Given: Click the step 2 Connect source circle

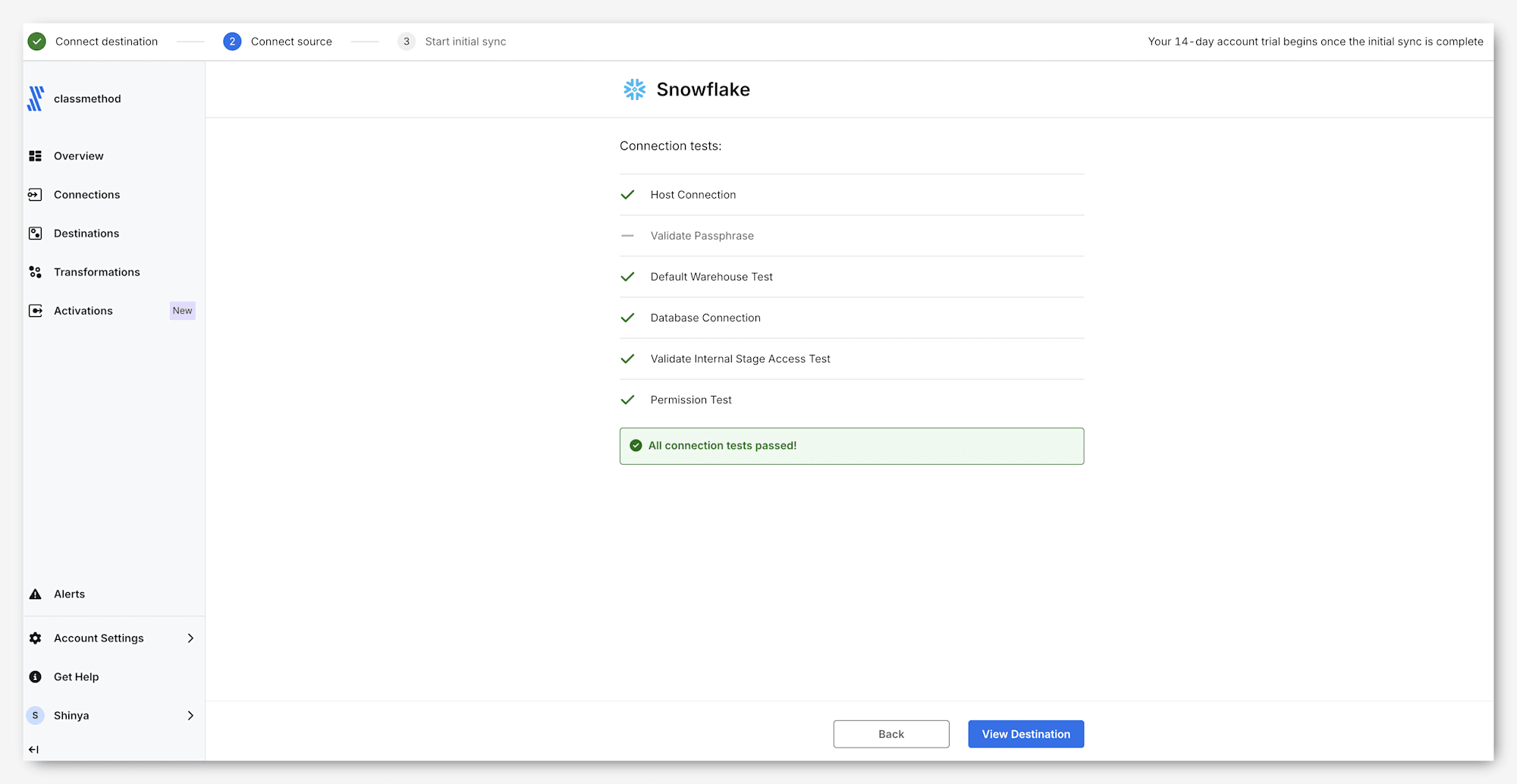Looking at the screenshot, I should (232, 42).
